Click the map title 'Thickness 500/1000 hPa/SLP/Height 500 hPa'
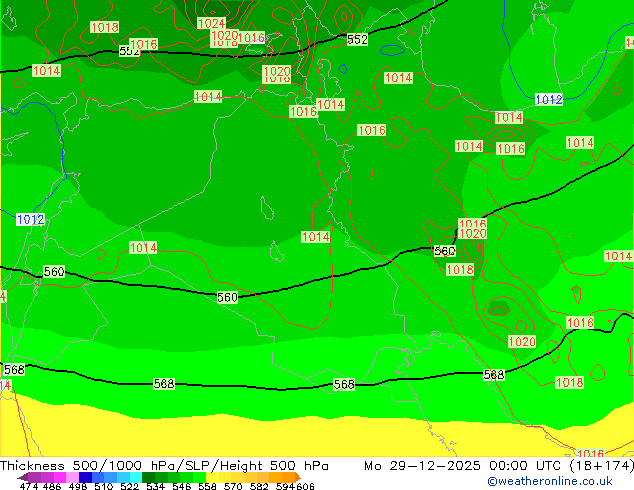Screen dimensions: 634x490 tap(164, 466)
